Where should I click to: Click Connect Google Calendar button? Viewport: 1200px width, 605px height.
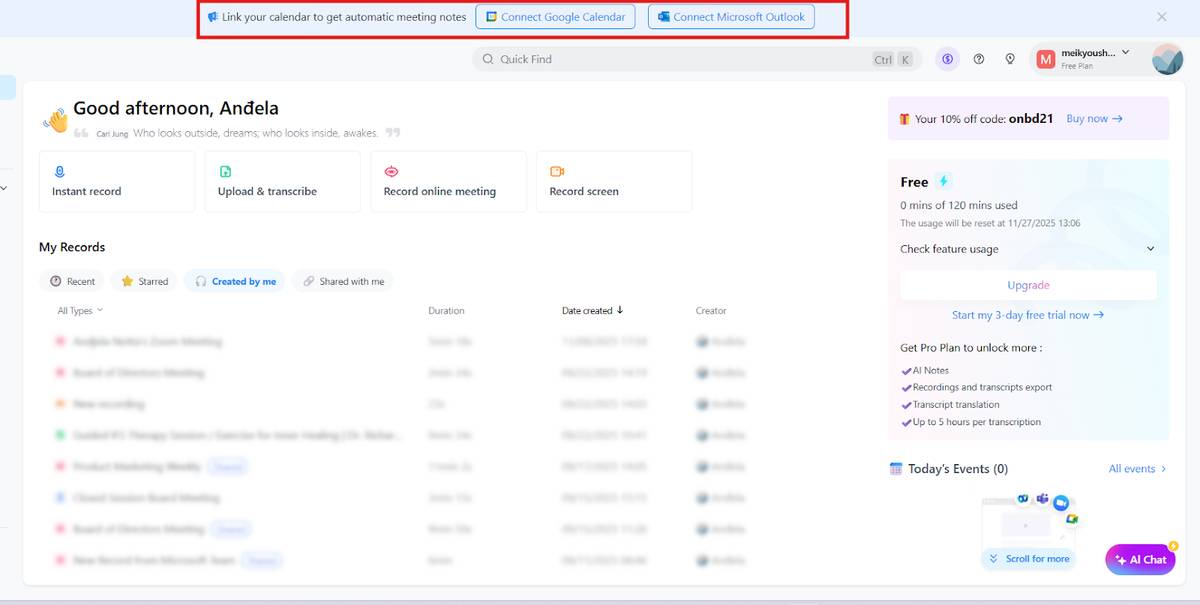point(555,17)
